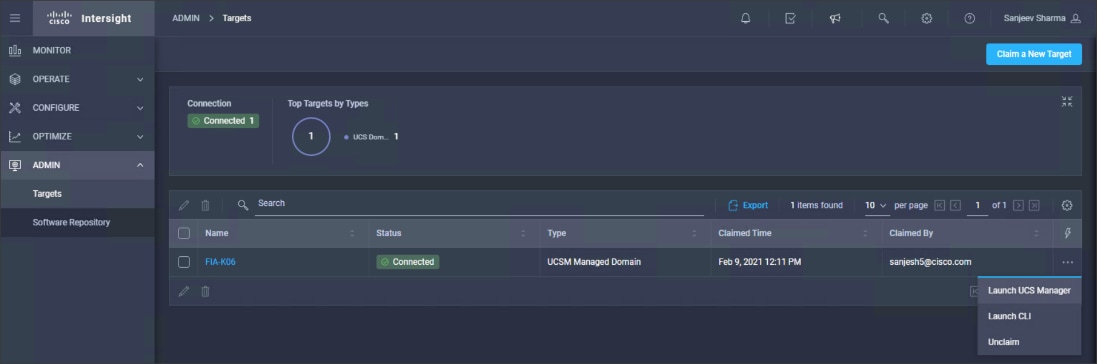Screen dimensions: 1097x364
Task: Click Claim a New Target button
Action: point(1033,54)
